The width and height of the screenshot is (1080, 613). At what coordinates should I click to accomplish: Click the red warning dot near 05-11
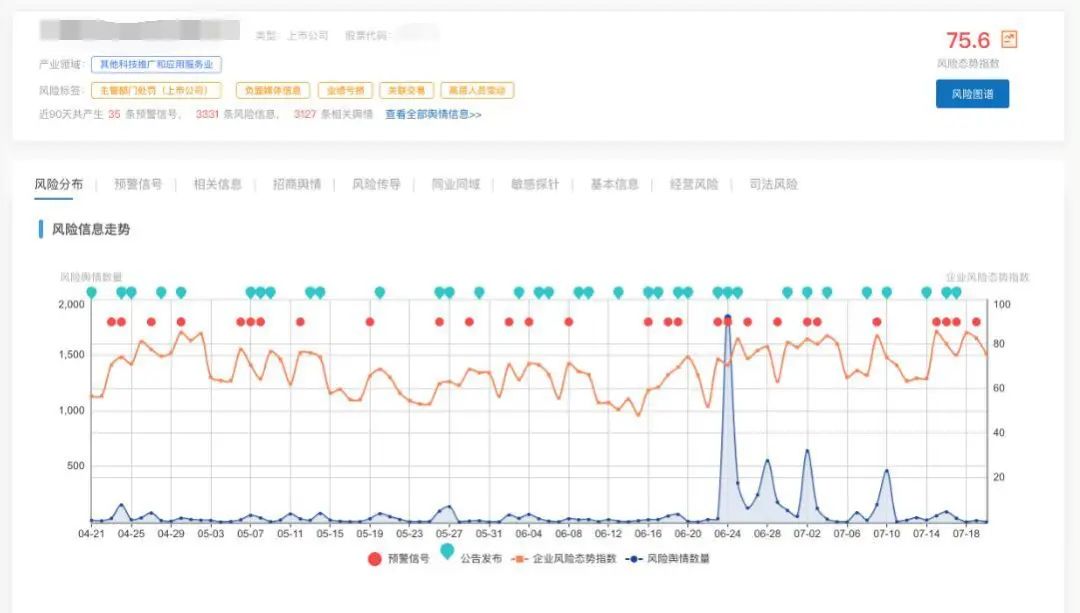pos(300,322)
